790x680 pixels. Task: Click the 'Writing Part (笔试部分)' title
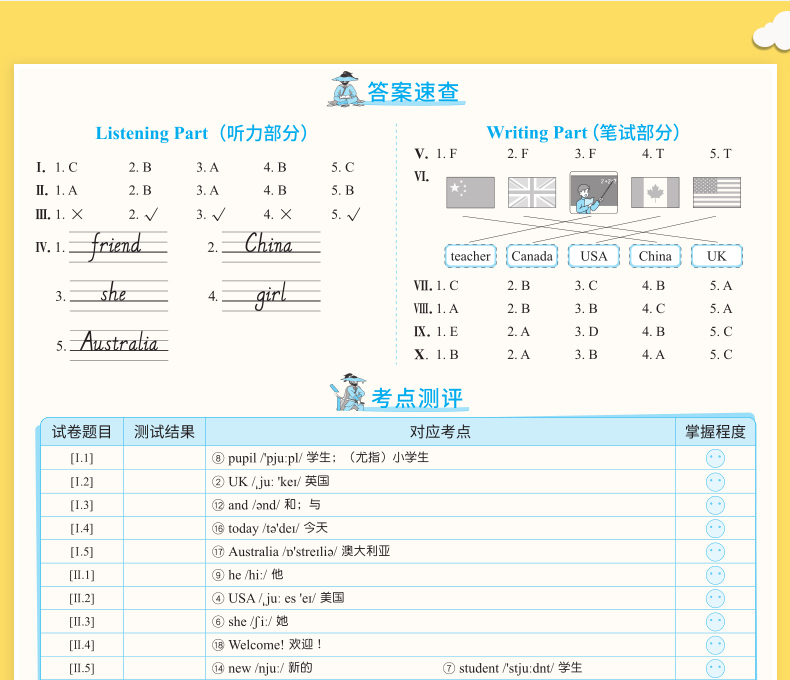coord(583,132)
